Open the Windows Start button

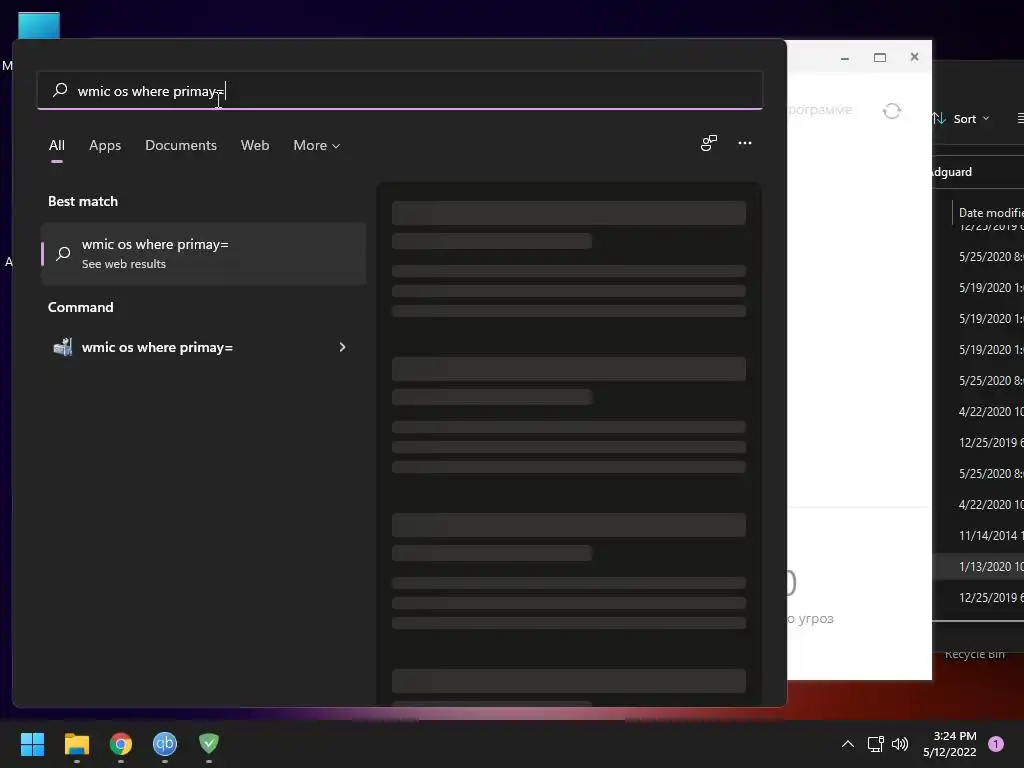point(32,744)
